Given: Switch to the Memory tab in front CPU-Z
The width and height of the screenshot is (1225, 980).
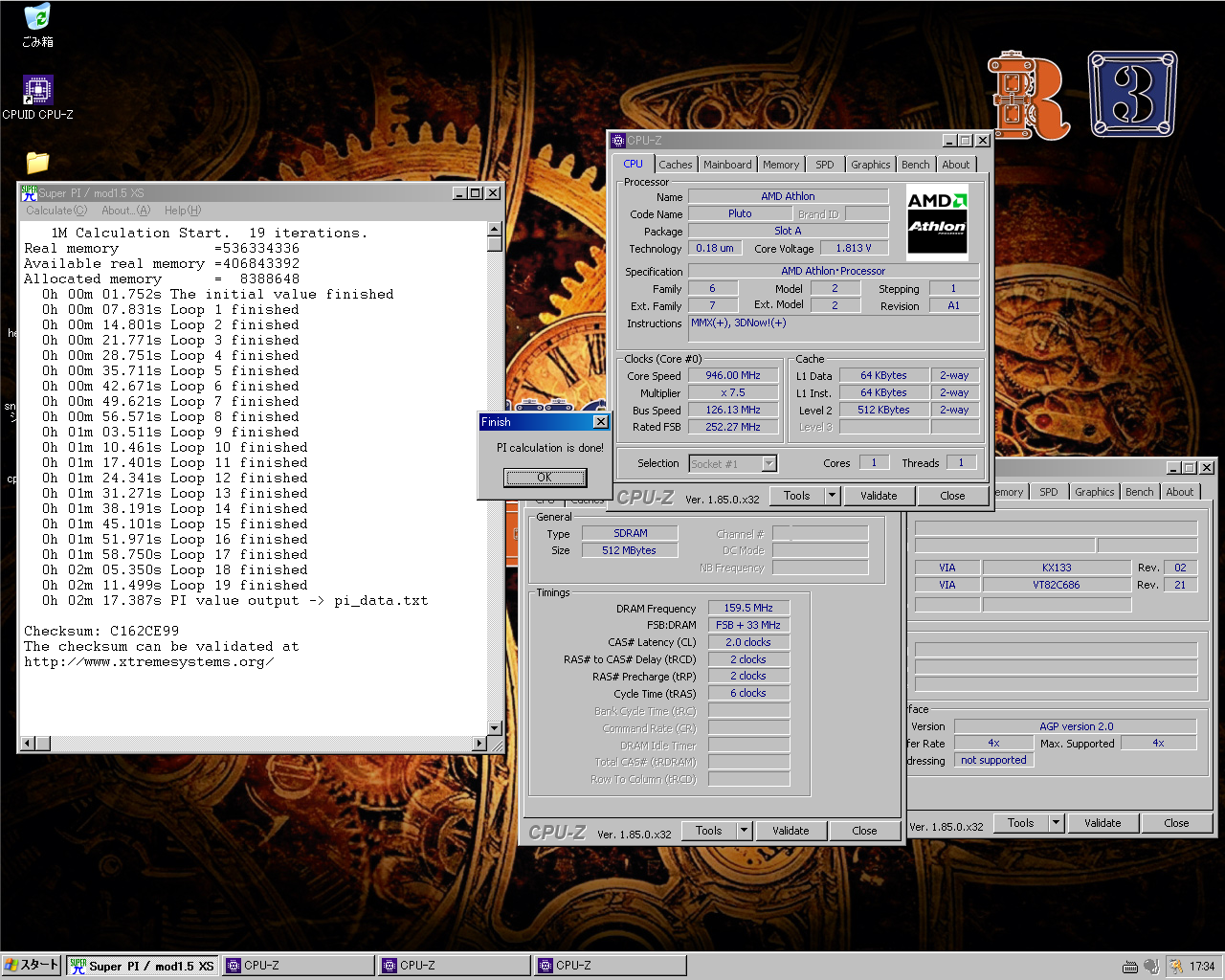Looking at the screenshot, I should (780, 165).
